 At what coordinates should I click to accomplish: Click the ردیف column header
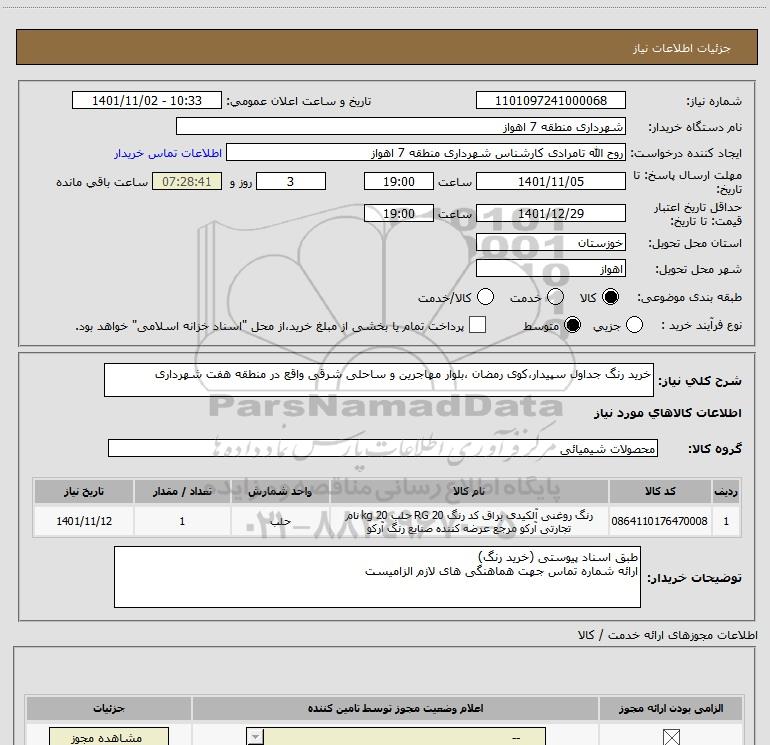tap(726, 492)
